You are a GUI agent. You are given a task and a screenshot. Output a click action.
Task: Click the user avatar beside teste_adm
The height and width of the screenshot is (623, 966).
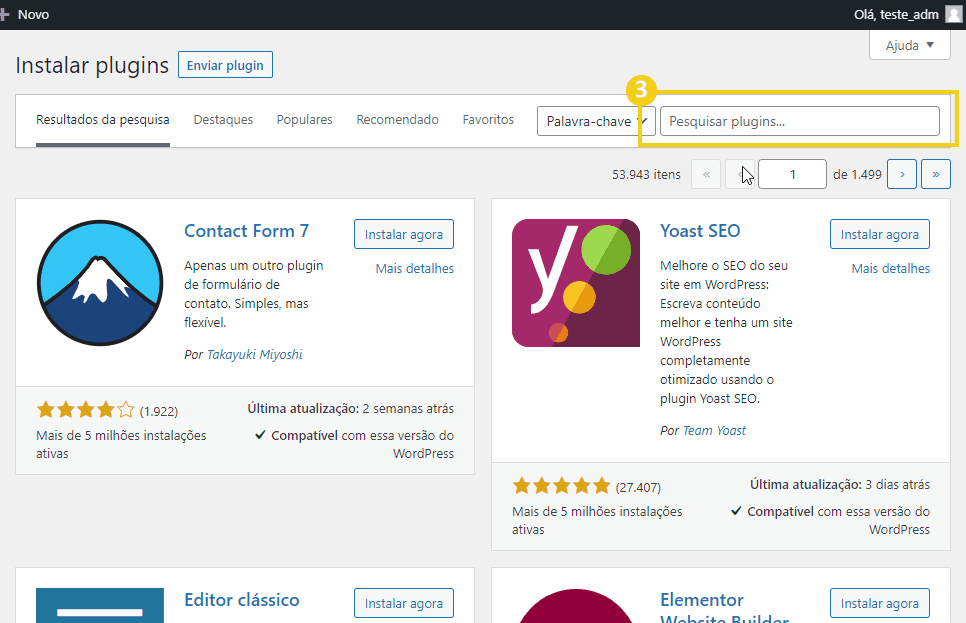coord(954,14)
